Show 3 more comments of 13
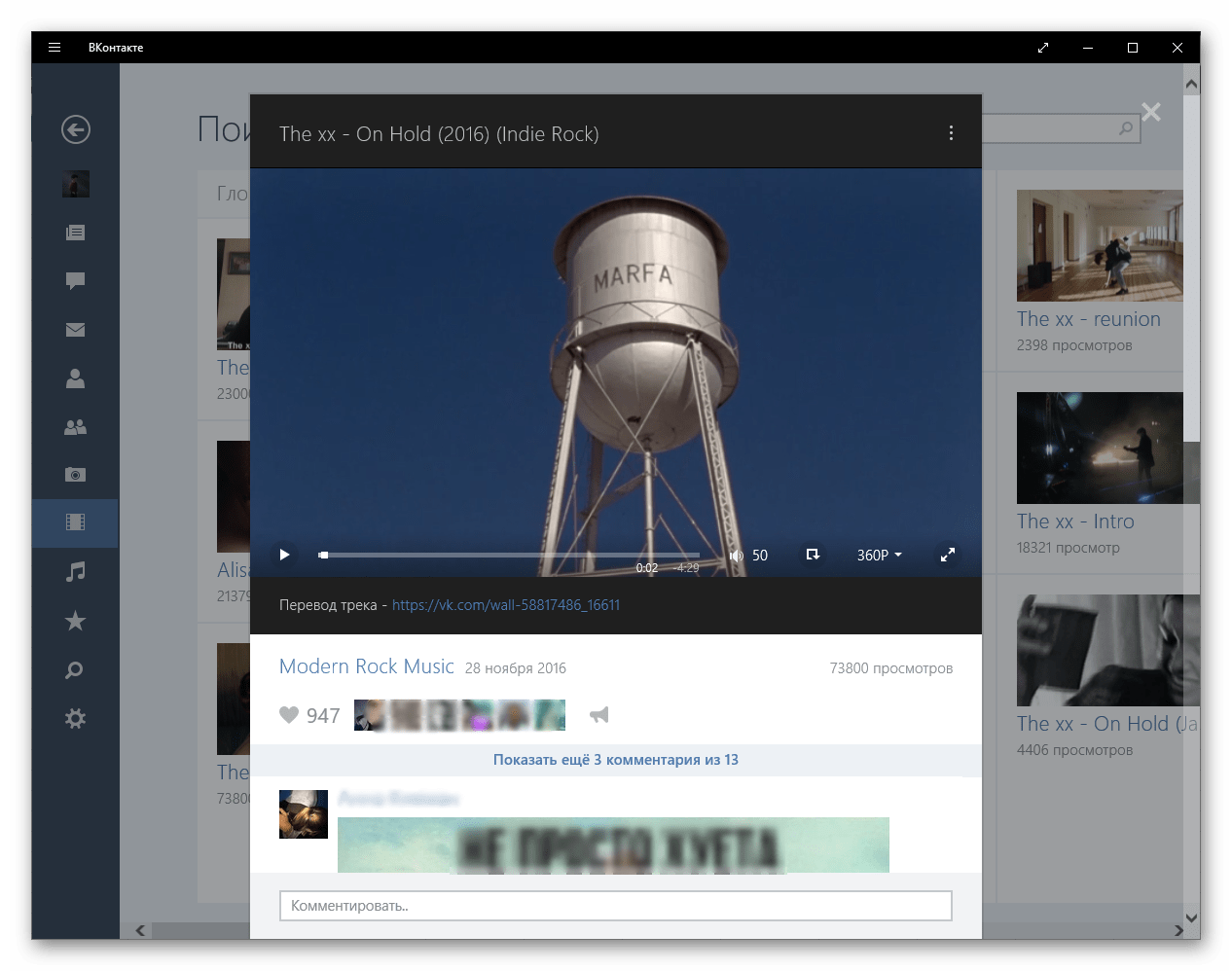 click(616, 760)
